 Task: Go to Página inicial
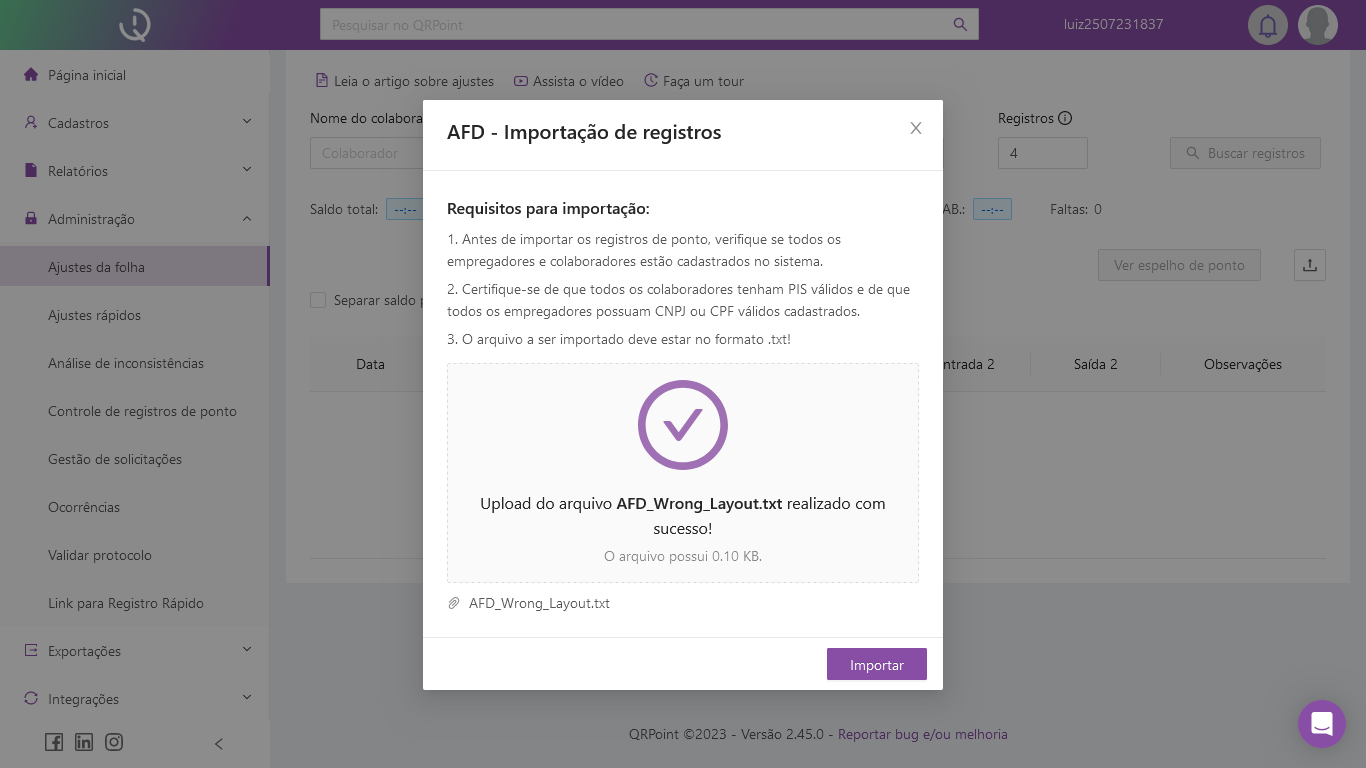click(x=87, y=75)
